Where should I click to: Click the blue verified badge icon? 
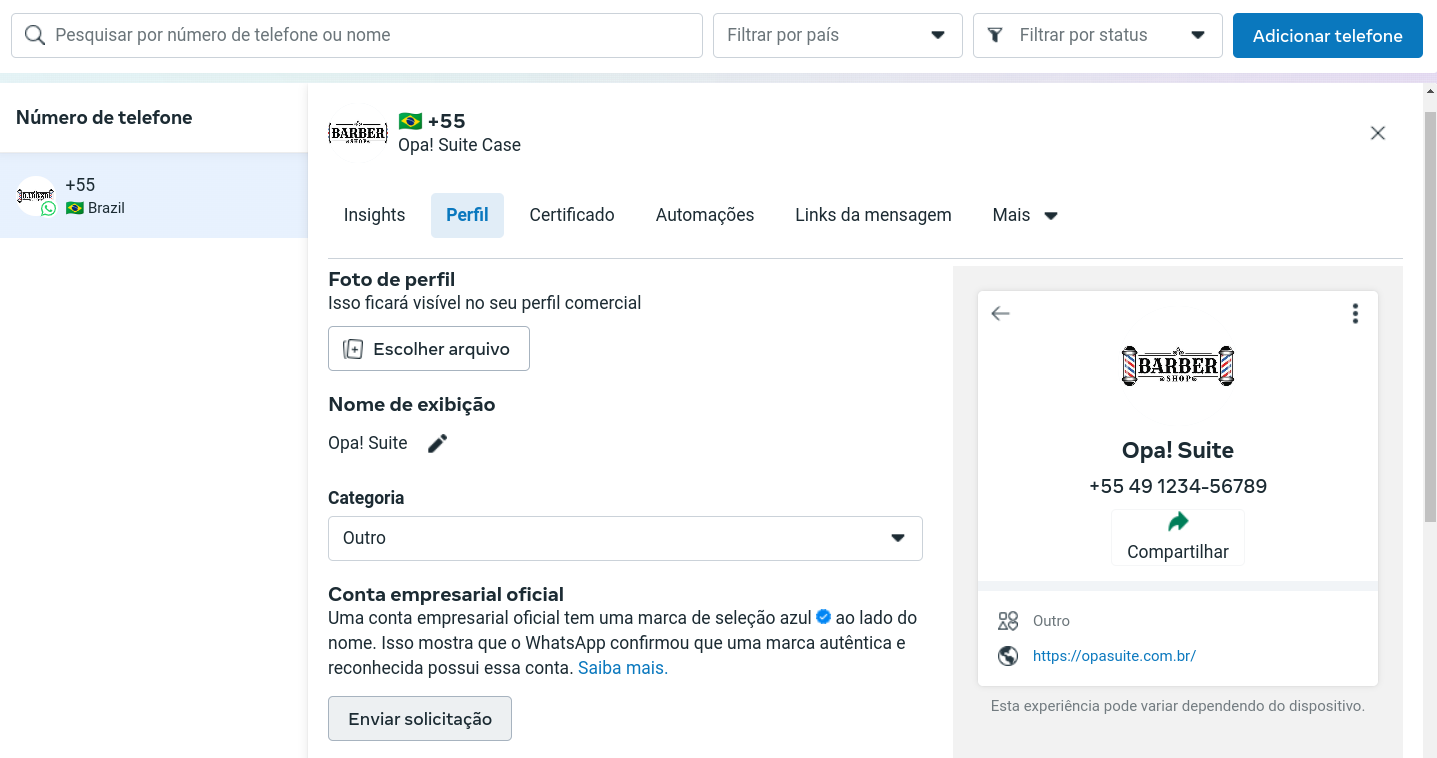[824, 617]
